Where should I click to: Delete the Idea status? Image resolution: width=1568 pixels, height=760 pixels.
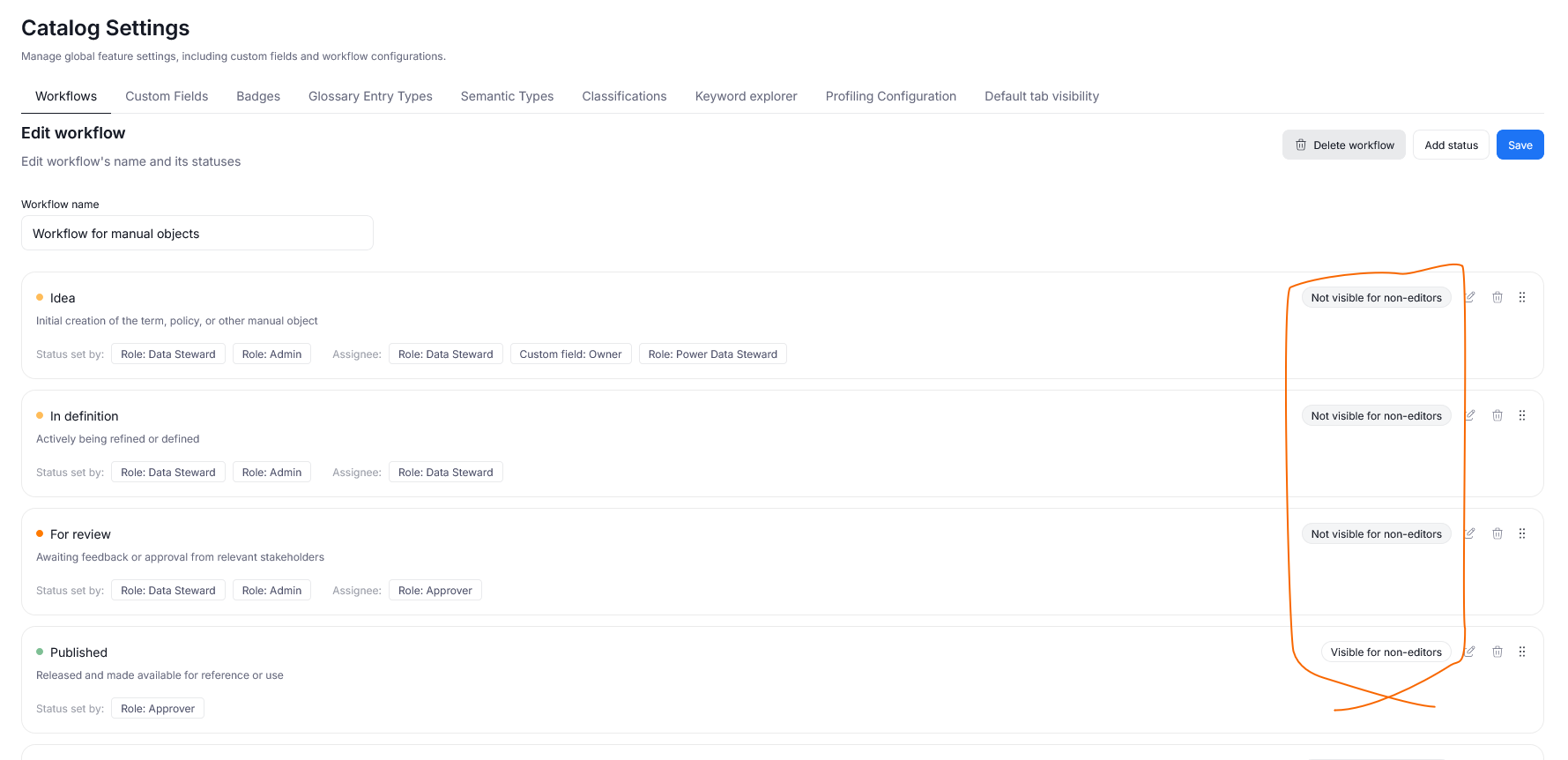1497,297
